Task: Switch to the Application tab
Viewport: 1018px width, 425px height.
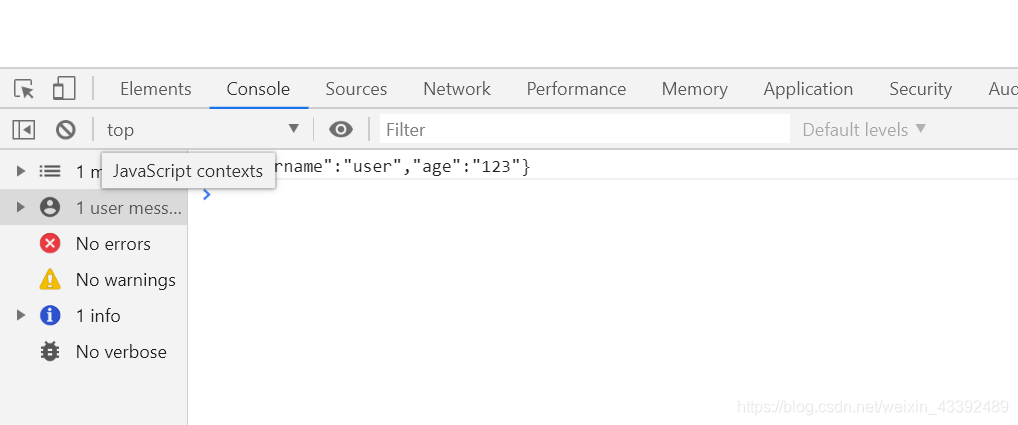Action: click(807, 89)
